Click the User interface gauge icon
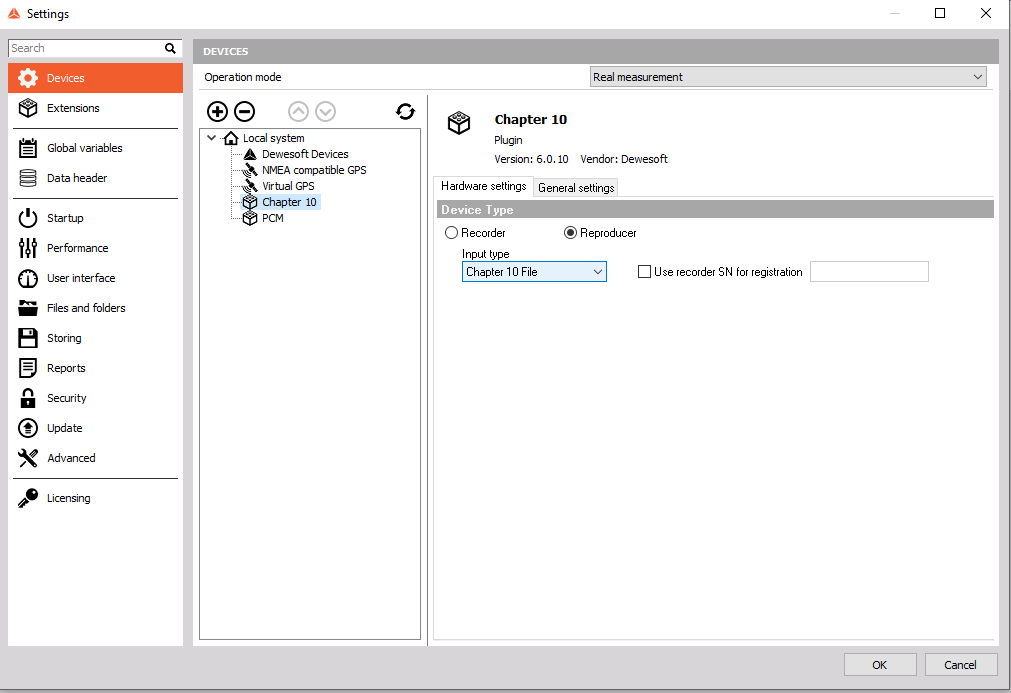Viewport: 1011px width, 693px height. [28, 278]
